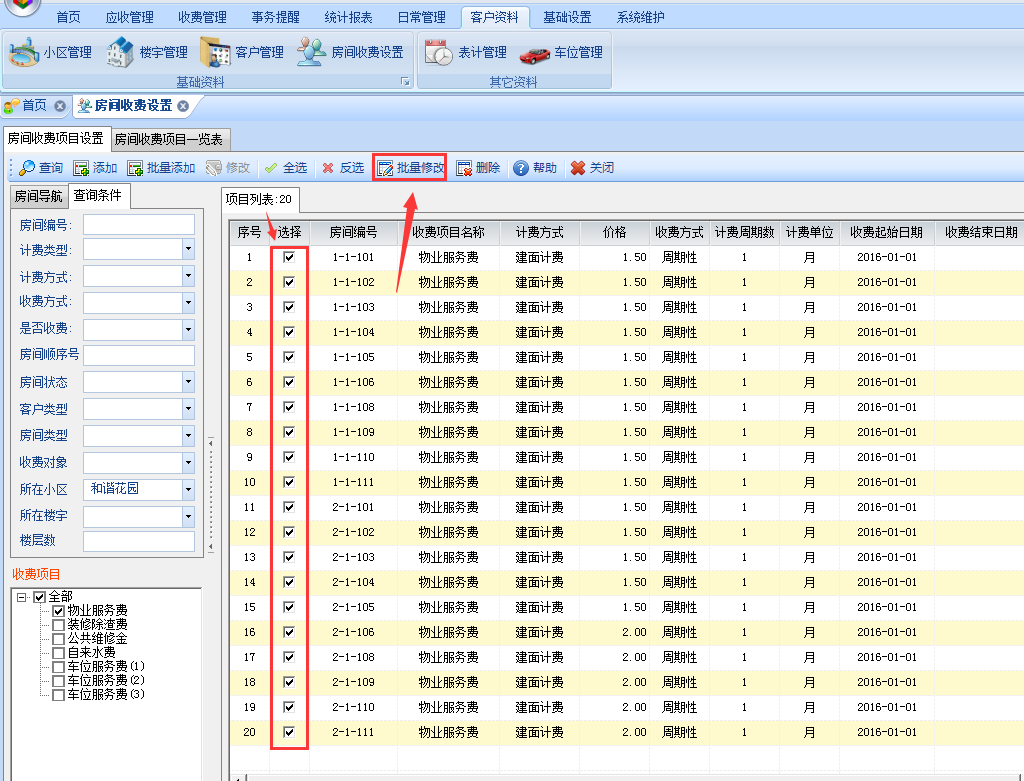Open the 所在小区 dropdown showing 和谐花园
Image resolution: width=1024 pixels, height=781 pixels.
pyautogui.click(x=188, y=489)
